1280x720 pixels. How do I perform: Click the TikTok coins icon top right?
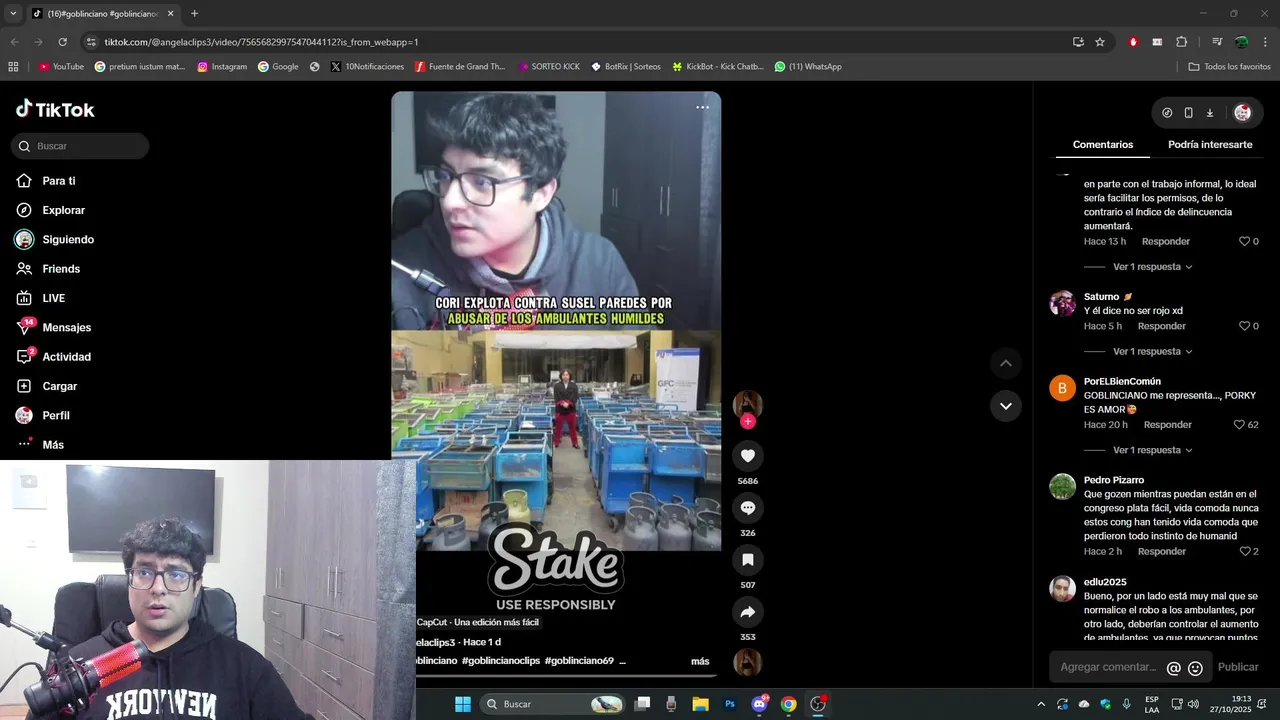pos(1167,113)
